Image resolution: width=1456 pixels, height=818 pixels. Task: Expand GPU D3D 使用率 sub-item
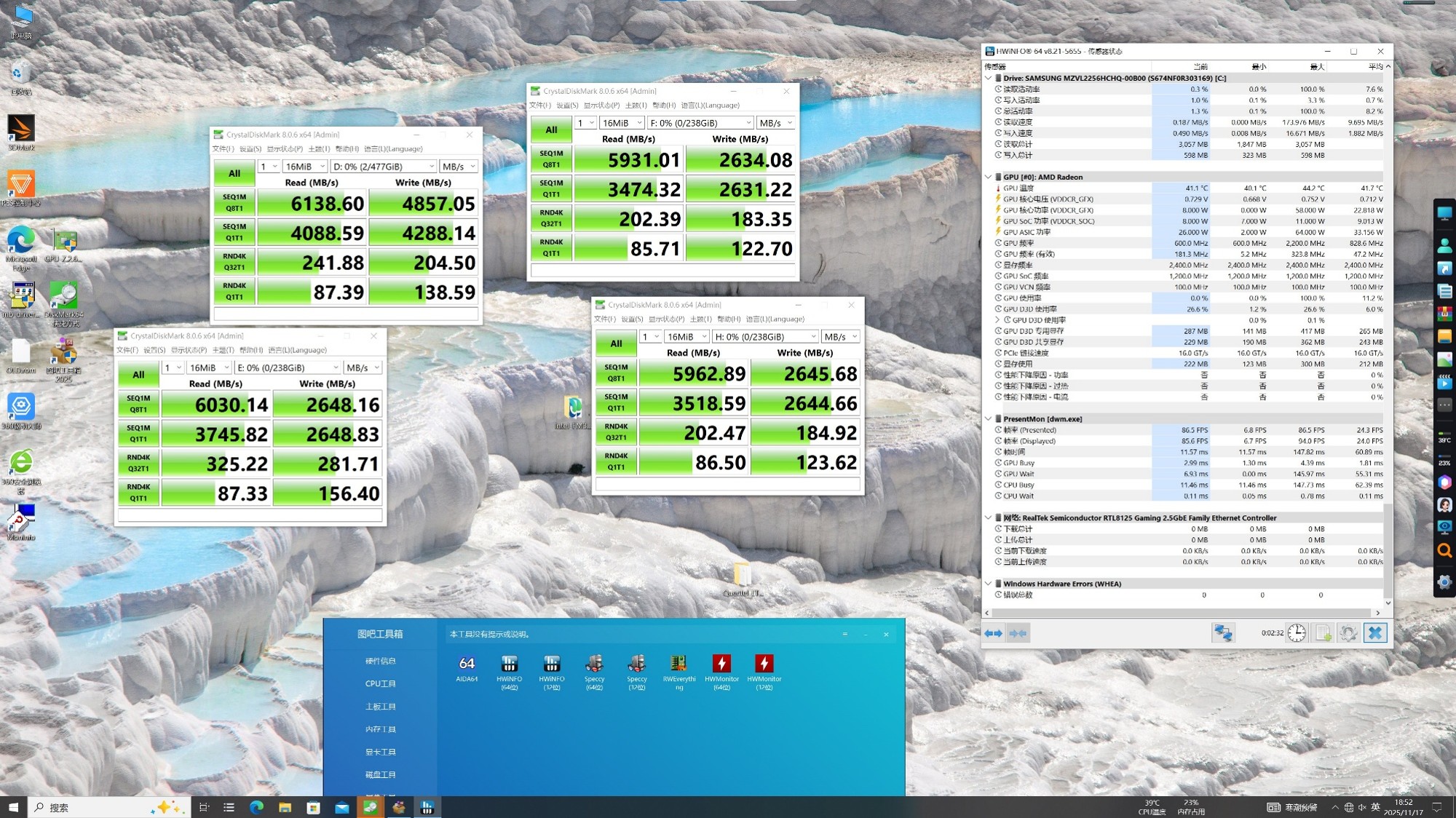[x=997, y=320]
